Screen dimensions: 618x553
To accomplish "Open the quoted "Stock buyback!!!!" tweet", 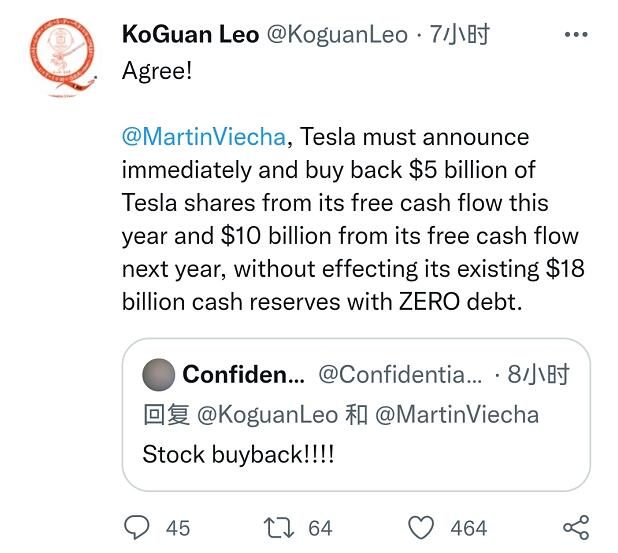I will [239, 454].
